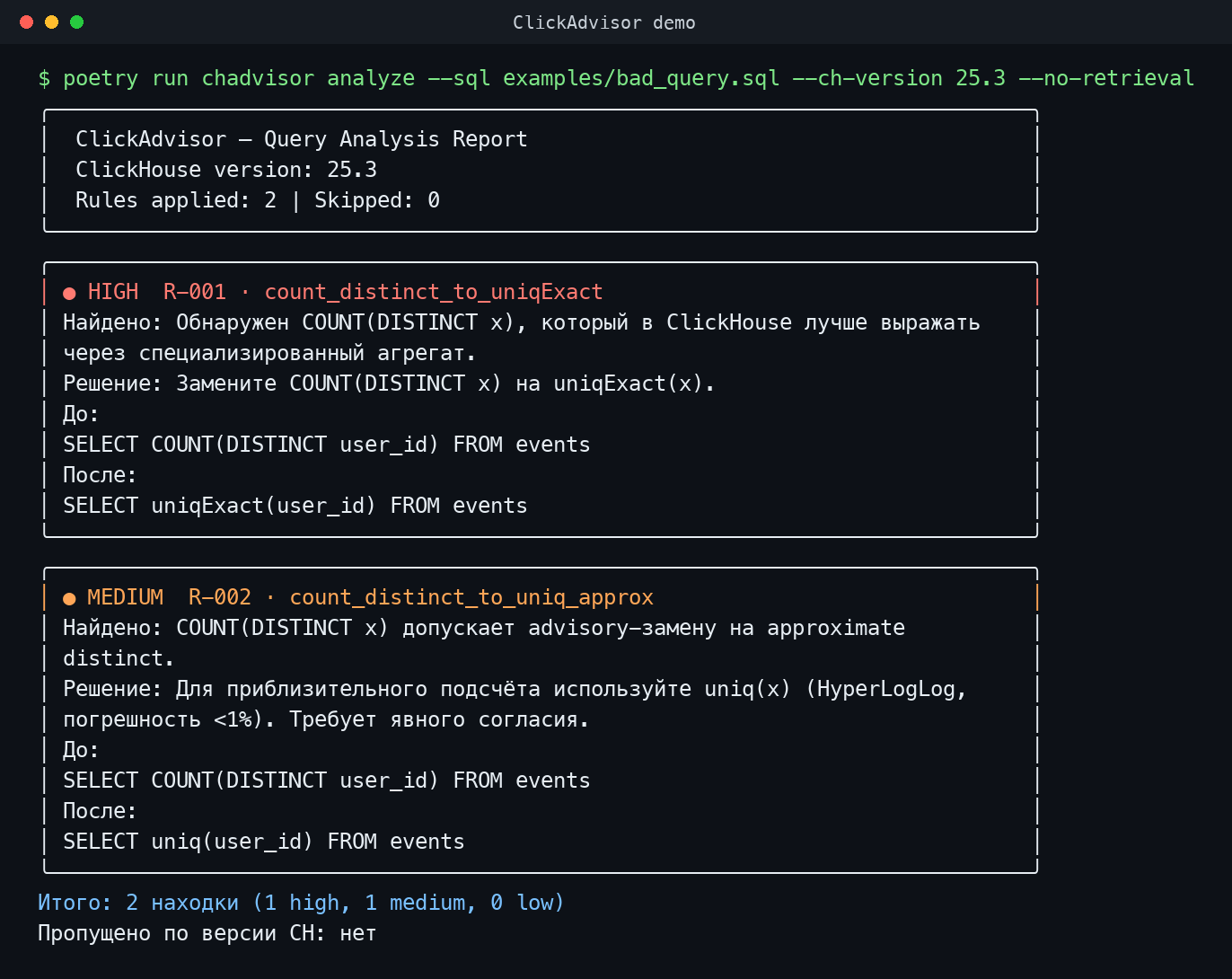The height and width of the screenshot is (979, 1232).
Task: Click the 'До:' label in the R-002 block
Action: point(81,750)
